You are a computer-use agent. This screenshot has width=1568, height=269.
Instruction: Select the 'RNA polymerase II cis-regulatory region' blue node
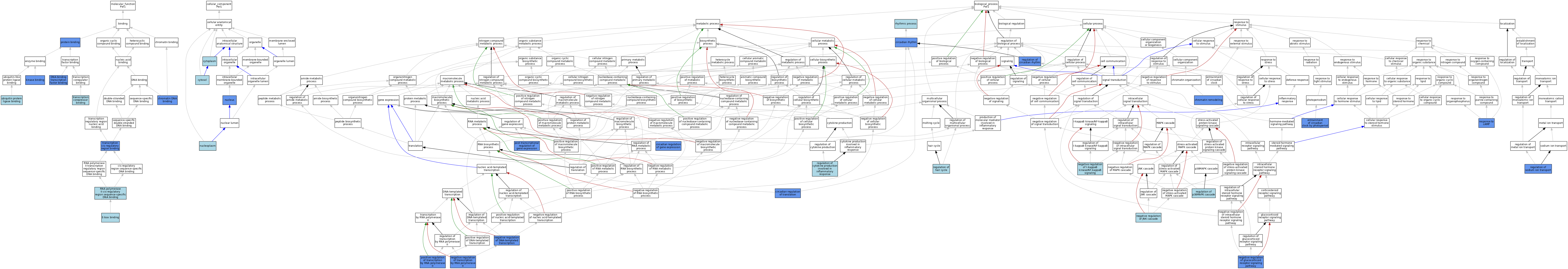coord(110,193)
